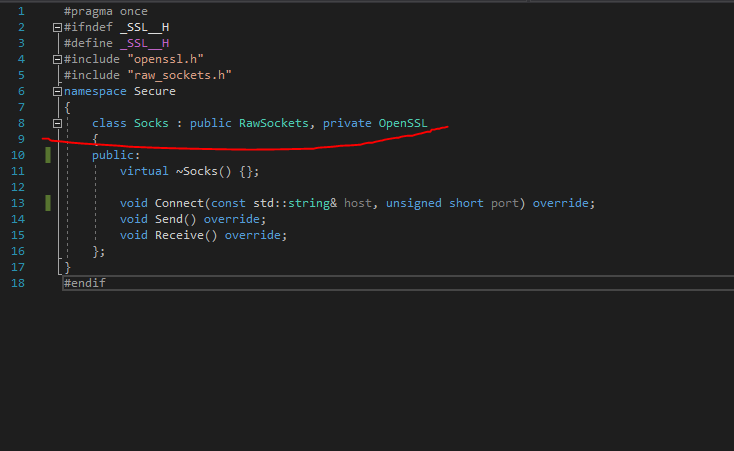Collapse the namespace Secure block
The width and height of the screenshot is (734, 451).
(57, 91)
